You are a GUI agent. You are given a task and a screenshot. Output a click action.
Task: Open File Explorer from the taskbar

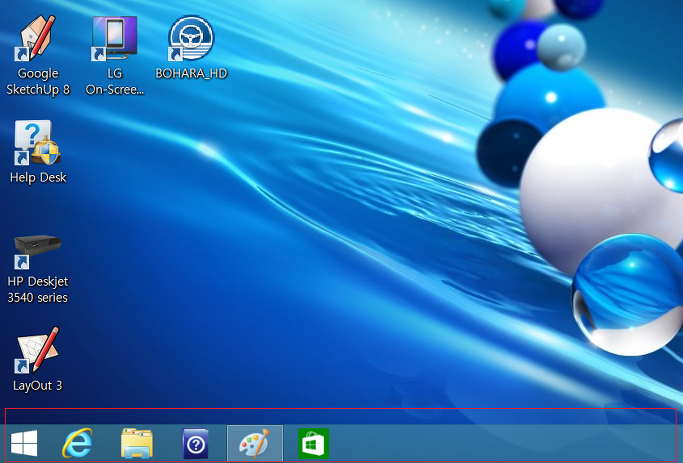point(137,443)
